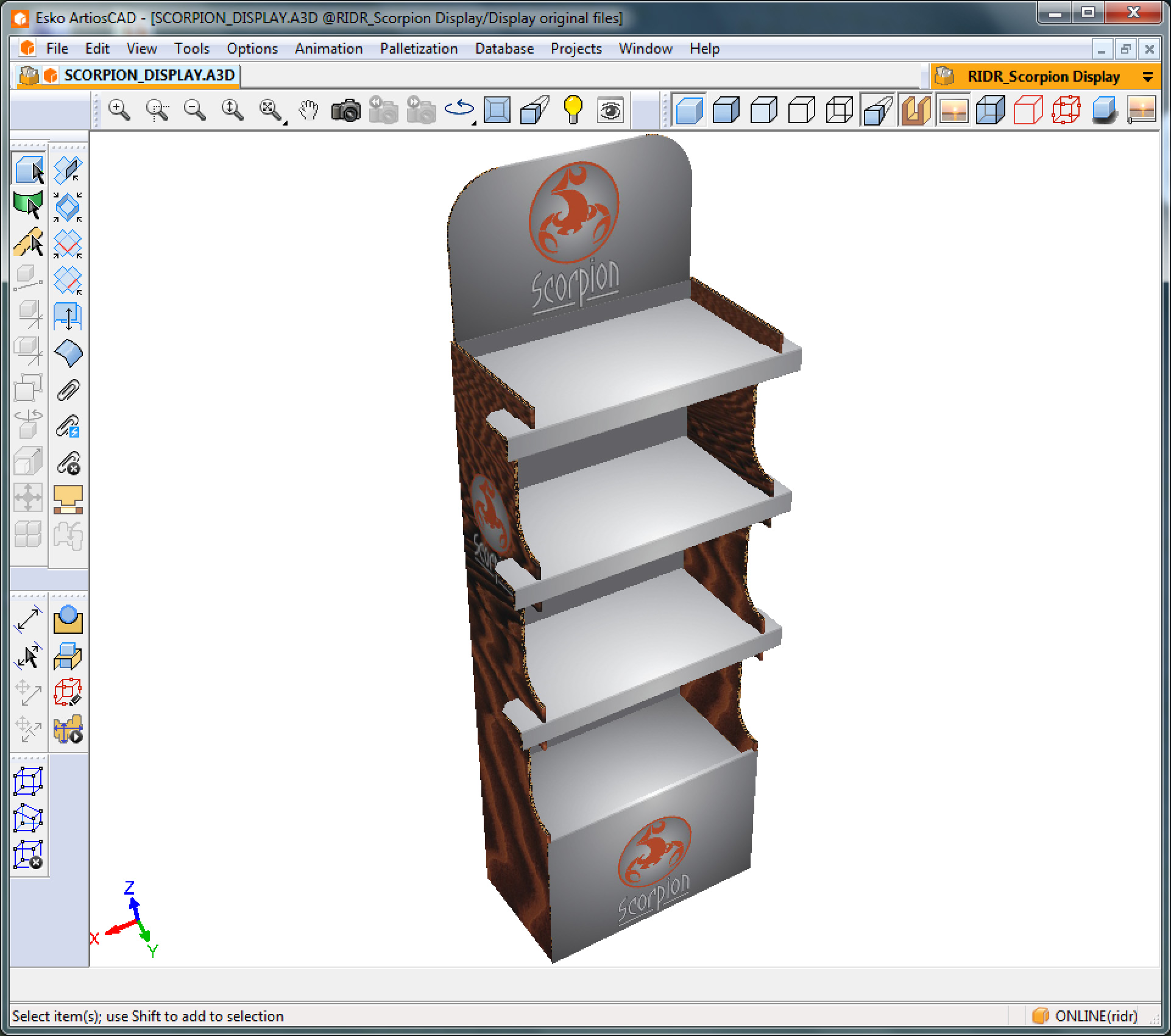Adjust the background image slider icon
Viewport: 1171px width, 1036px height.
(x=1141, y=110)
